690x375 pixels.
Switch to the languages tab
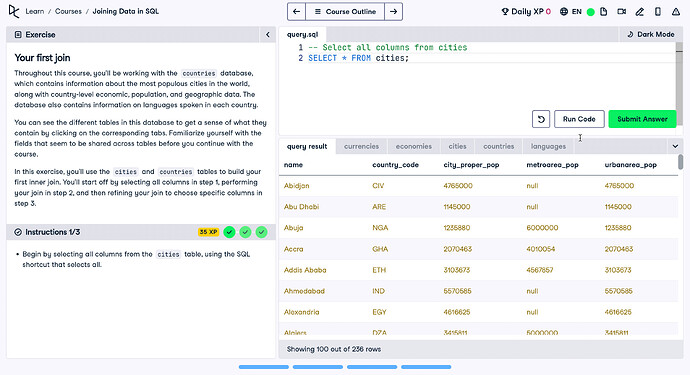(x=548, y=146)
